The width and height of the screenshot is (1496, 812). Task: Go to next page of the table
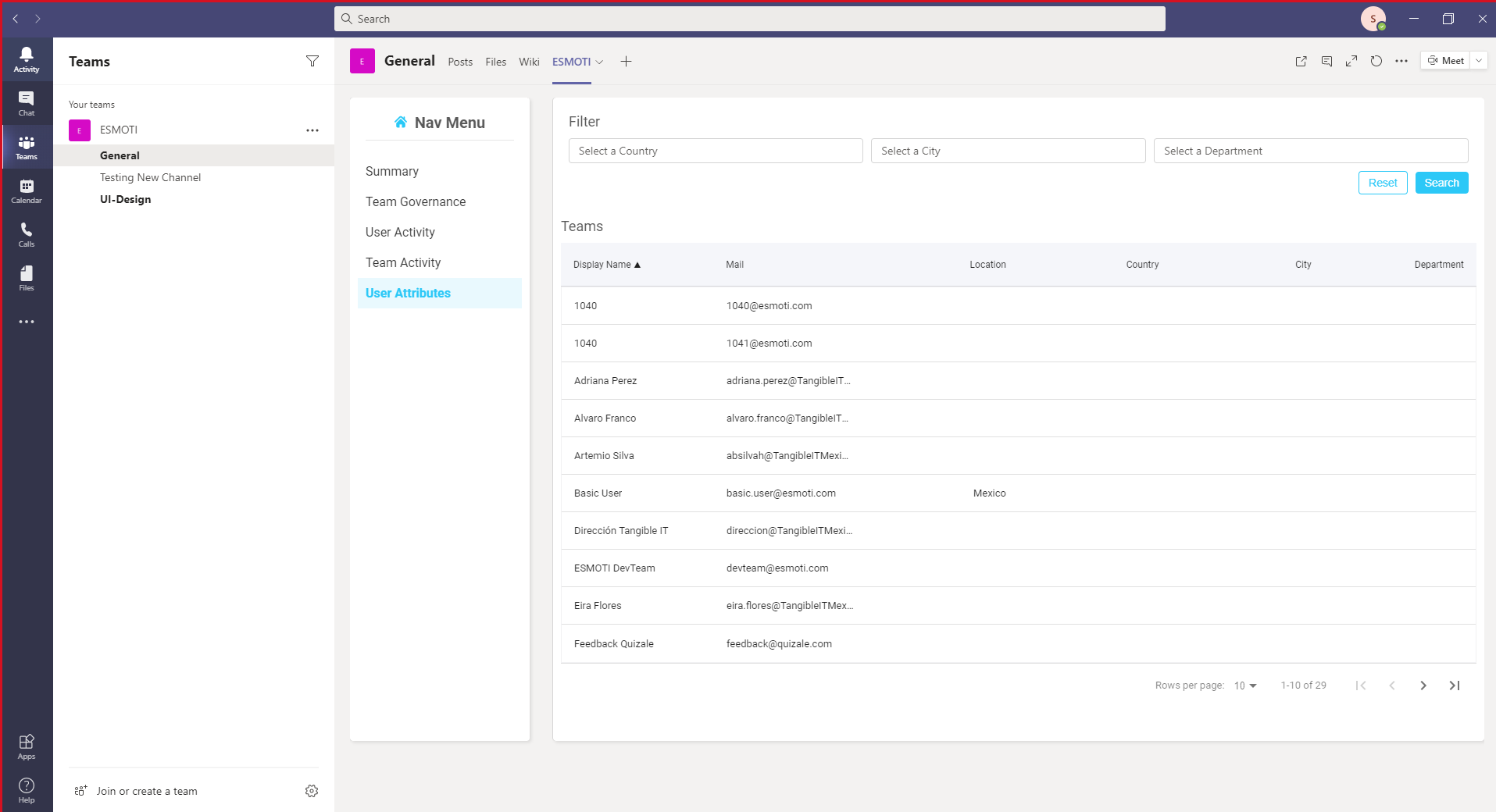pyautogui.click(x=1423, y=686)
